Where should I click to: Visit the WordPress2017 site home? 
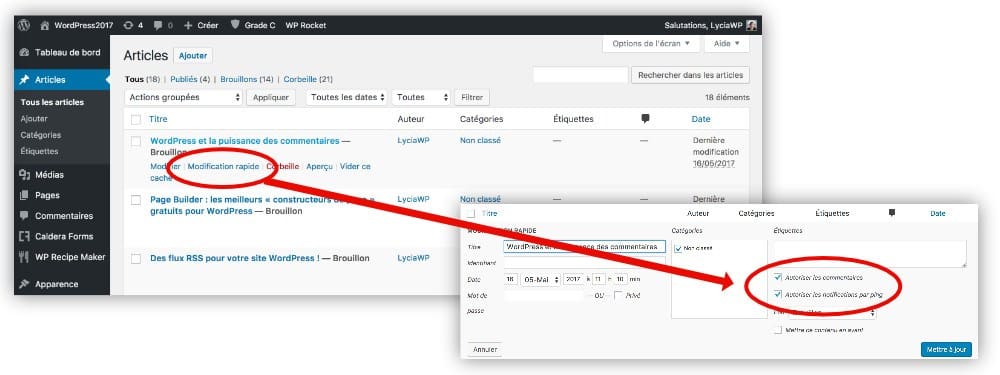click(77, 26)
